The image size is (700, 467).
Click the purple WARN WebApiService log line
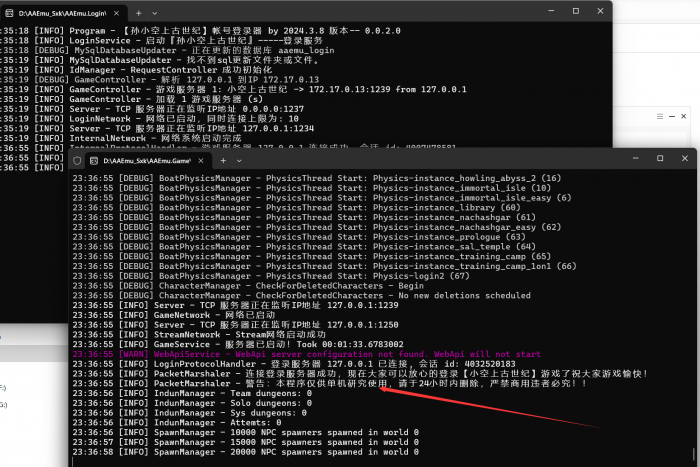pos(306,354)
